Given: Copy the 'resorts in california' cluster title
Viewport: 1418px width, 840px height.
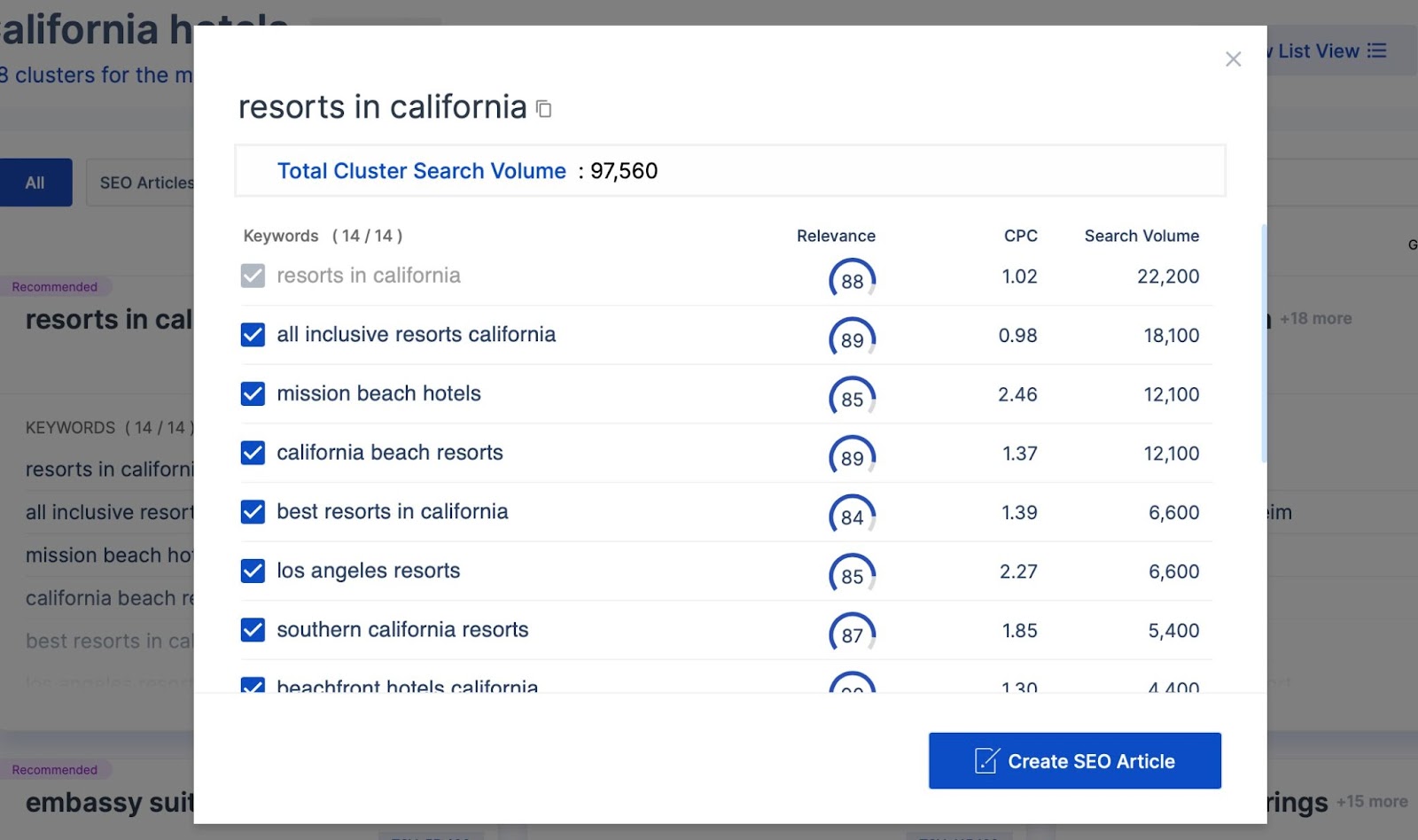Looking at the screenshot, I should 544,109.
